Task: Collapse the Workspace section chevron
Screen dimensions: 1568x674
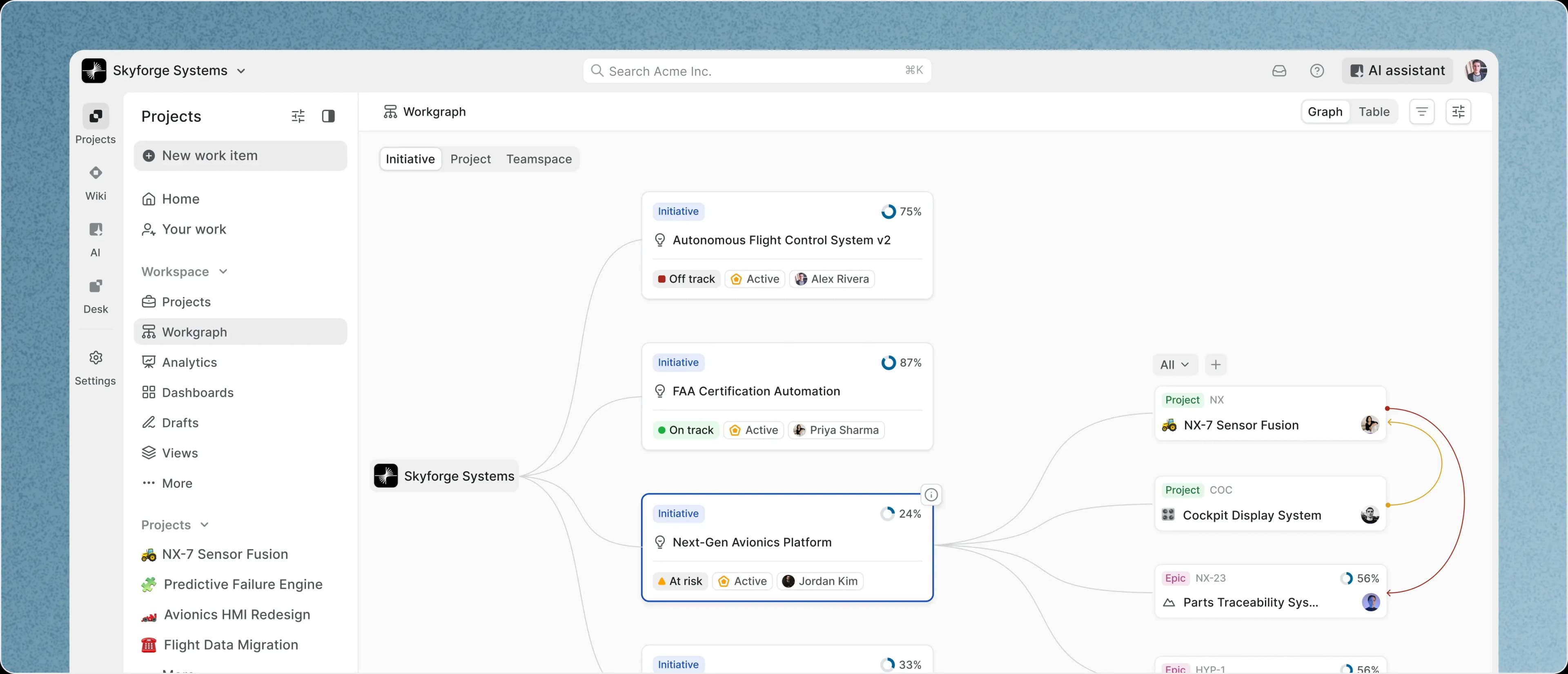Action: click(223, 271)
